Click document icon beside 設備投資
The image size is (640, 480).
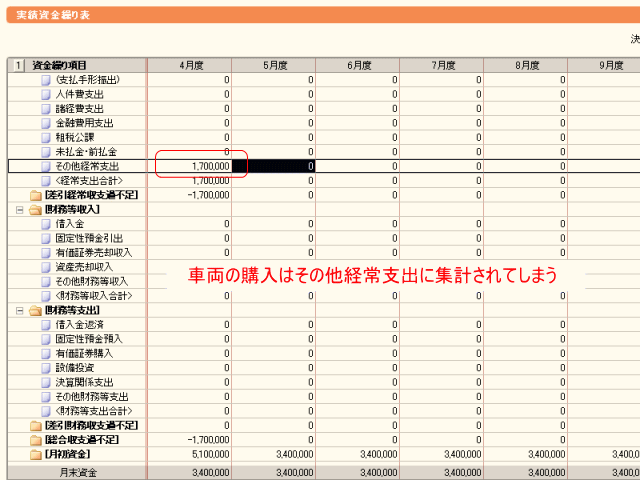coord(46,368)
